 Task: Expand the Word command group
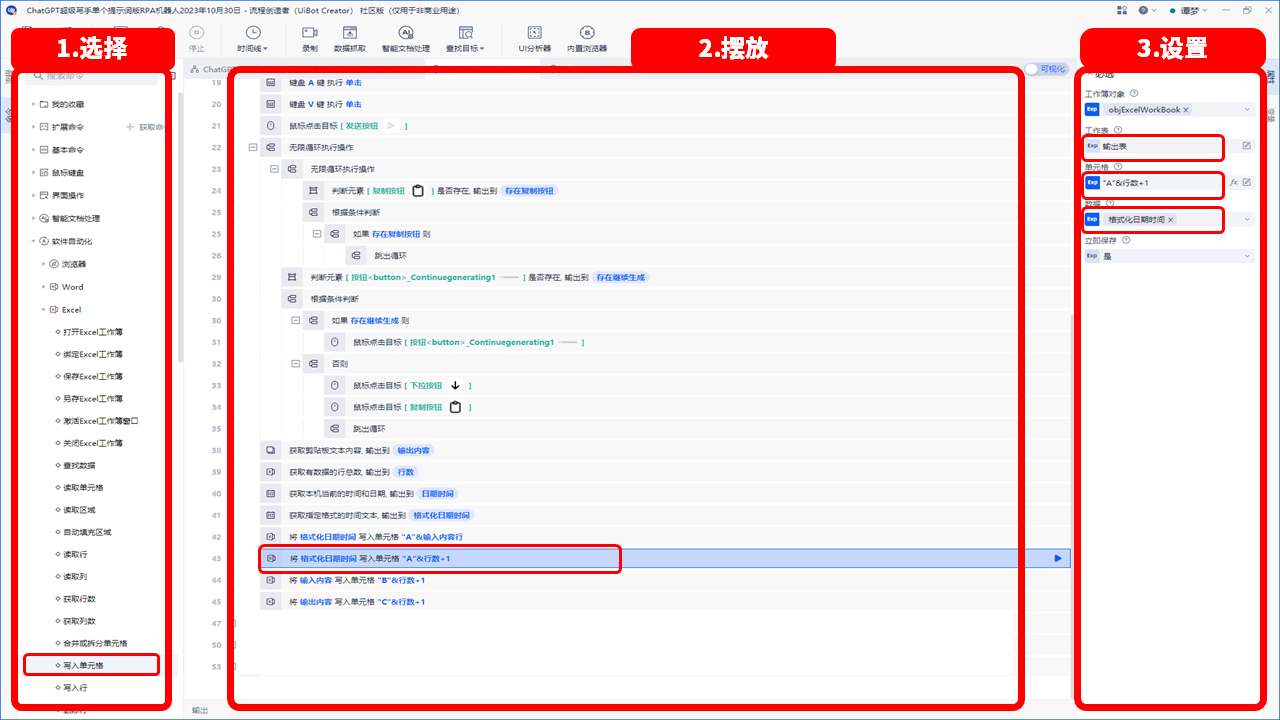pyautogui.click(x=43, y=287)
